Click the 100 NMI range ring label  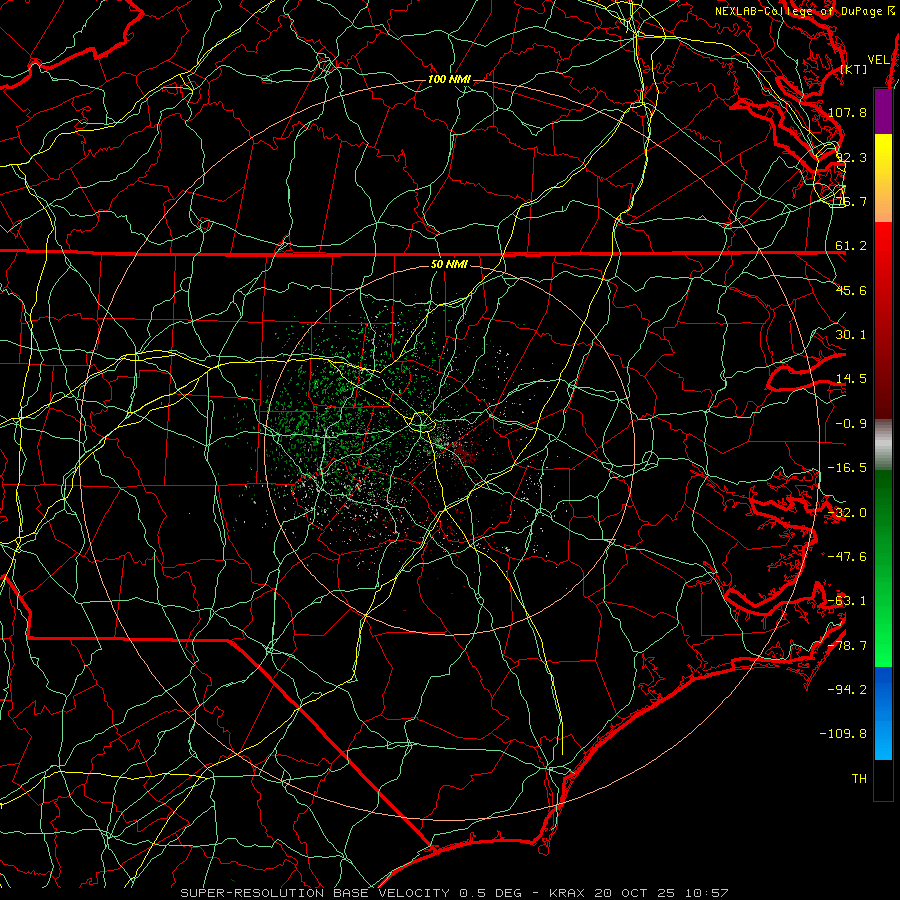(x=449, y=79)
